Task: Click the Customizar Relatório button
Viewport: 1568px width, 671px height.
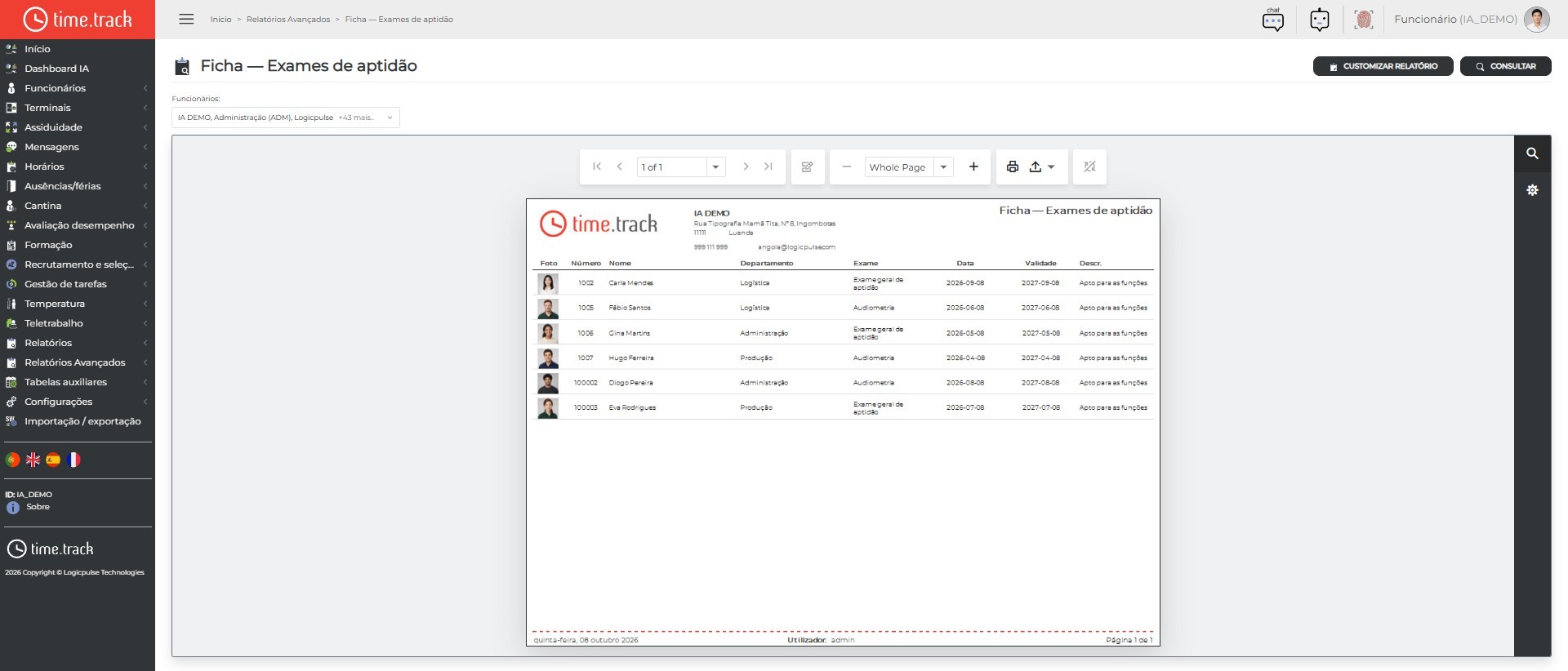Action: pos(1383,66)
